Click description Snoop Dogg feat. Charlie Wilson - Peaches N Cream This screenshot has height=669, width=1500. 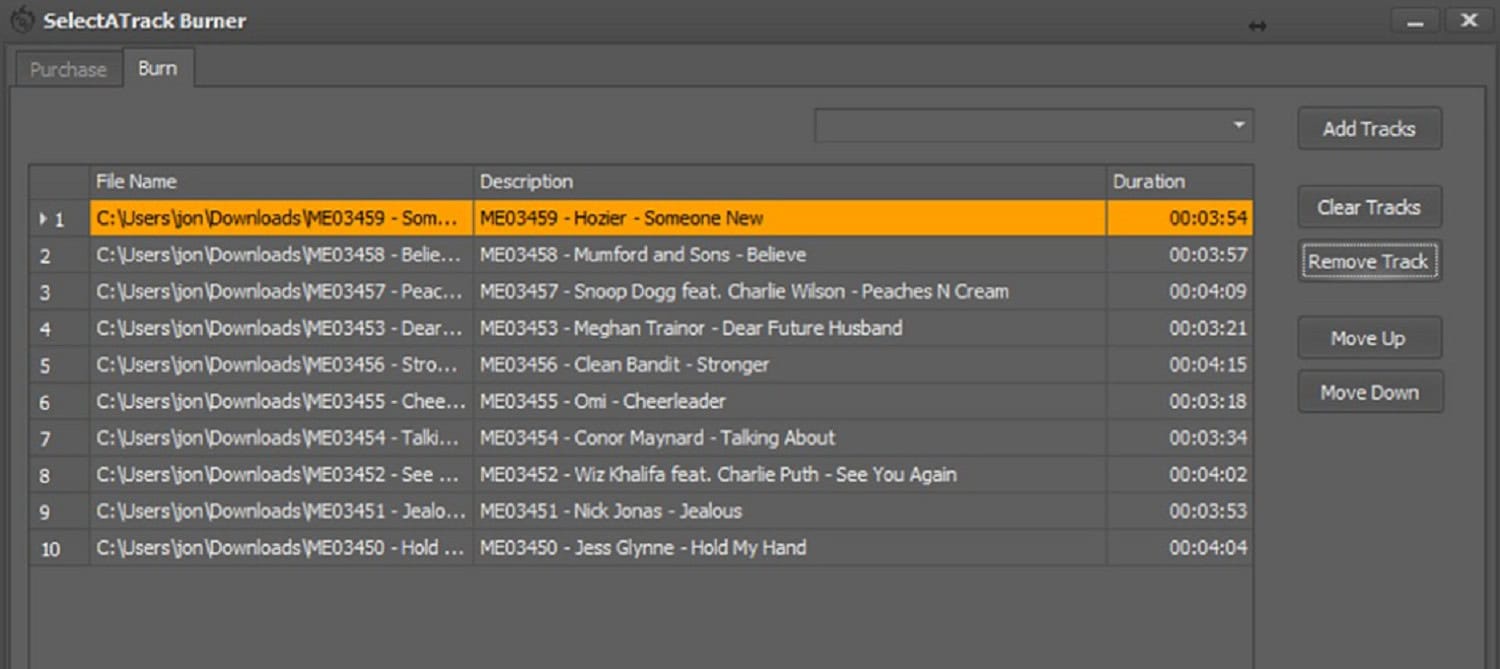[x=791, y=292]
